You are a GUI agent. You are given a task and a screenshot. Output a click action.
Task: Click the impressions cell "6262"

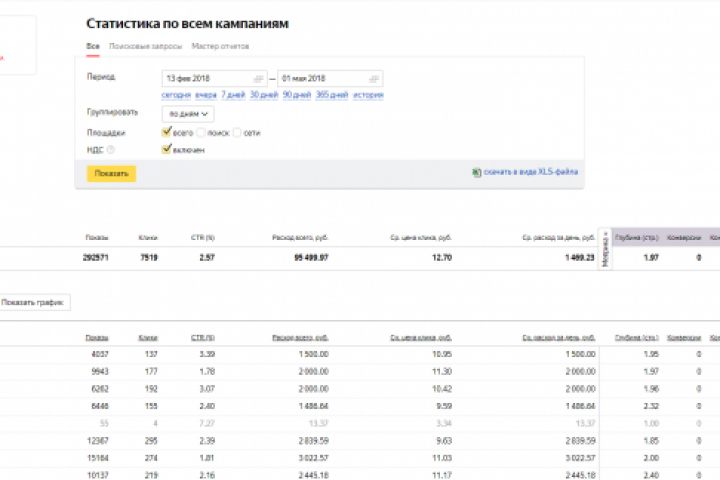[100, 389]
